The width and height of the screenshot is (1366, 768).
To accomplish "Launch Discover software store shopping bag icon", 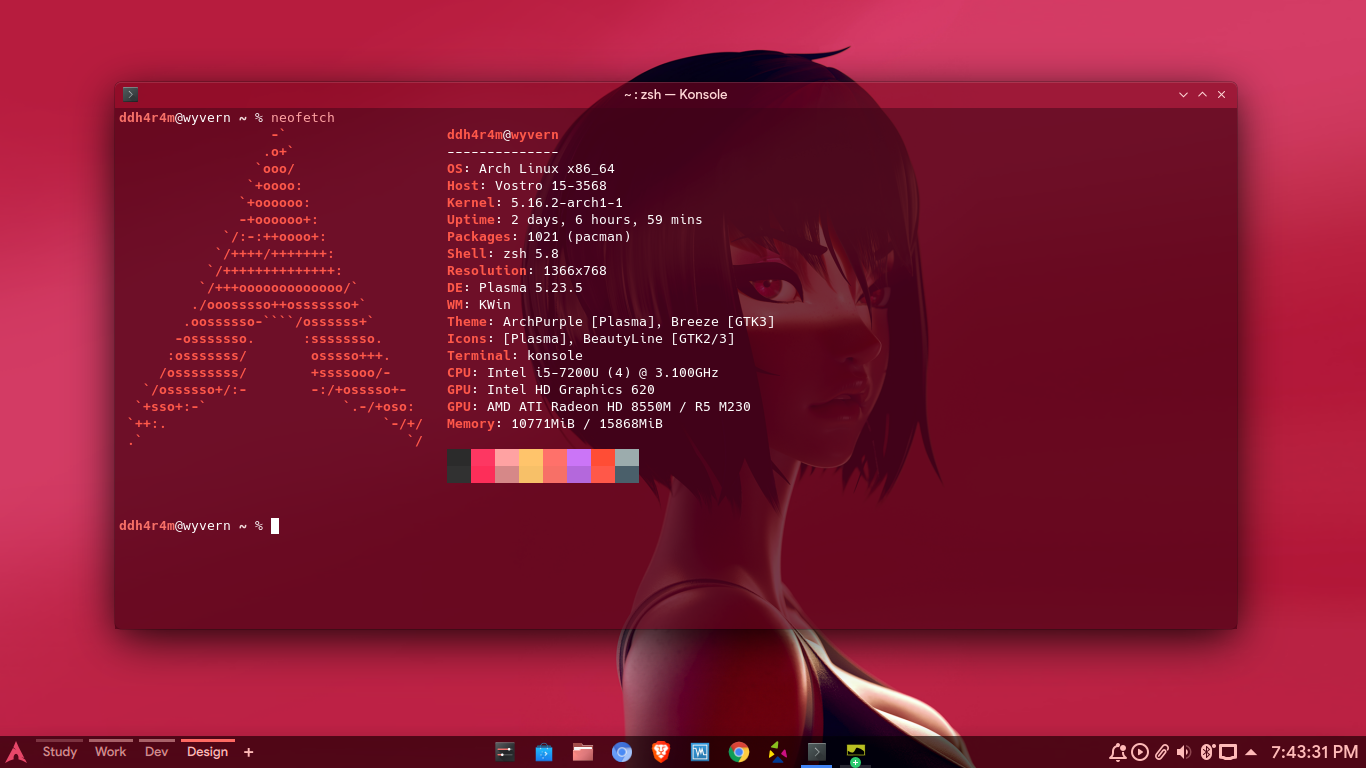I will [x=544, y=752].
